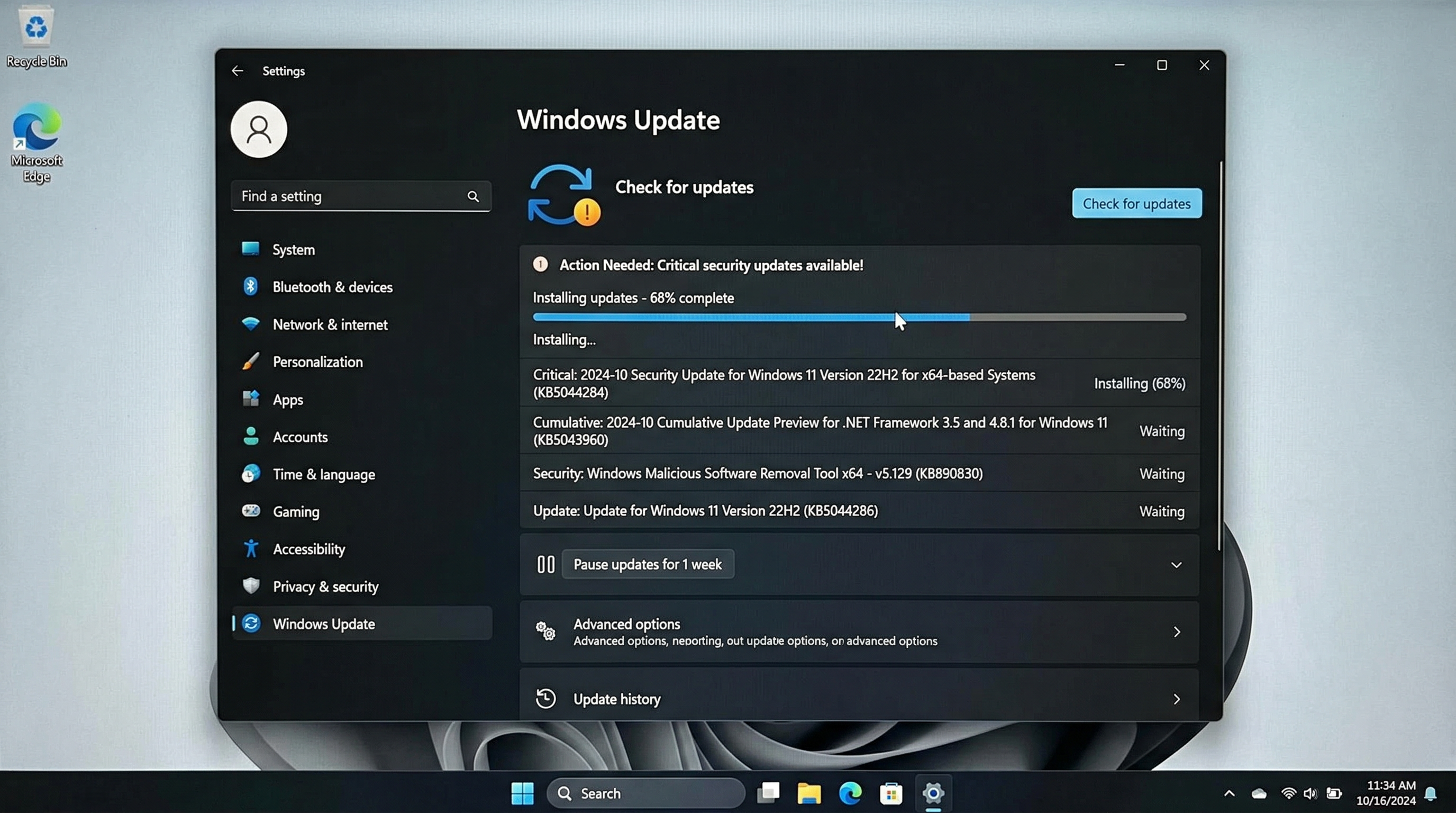Open the Microsoft Store from the taskbar
Image resolution: width=1456 pixels, height=813 pixels.
891,793
